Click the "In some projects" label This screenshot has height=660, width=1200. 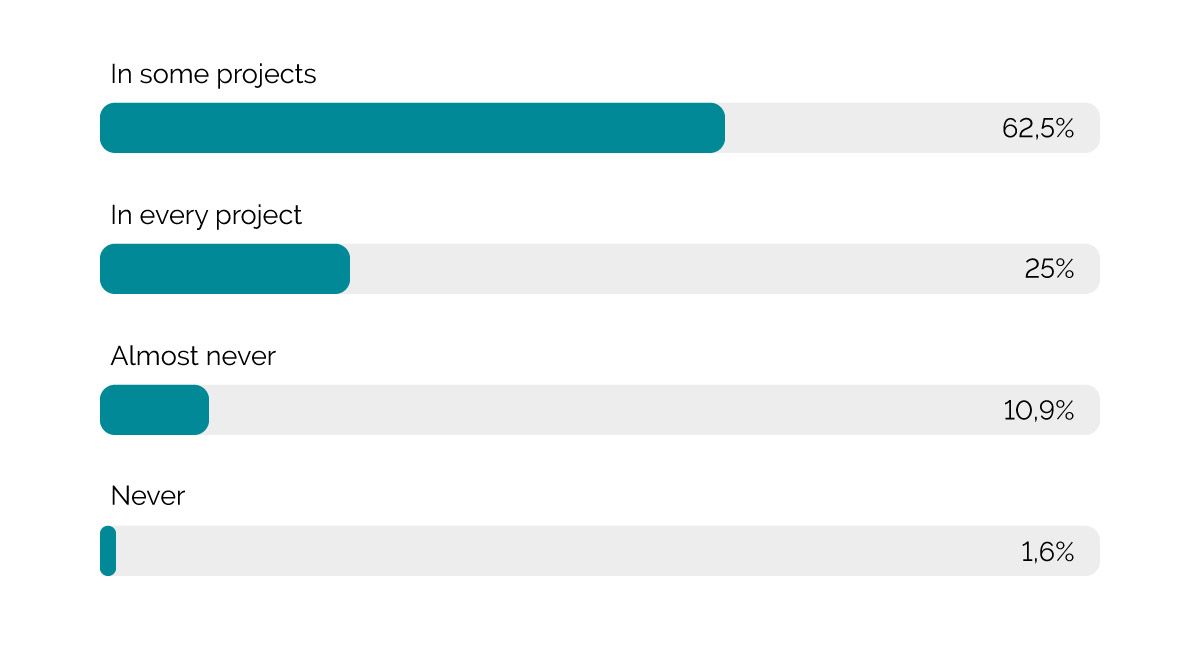point(213,75)
